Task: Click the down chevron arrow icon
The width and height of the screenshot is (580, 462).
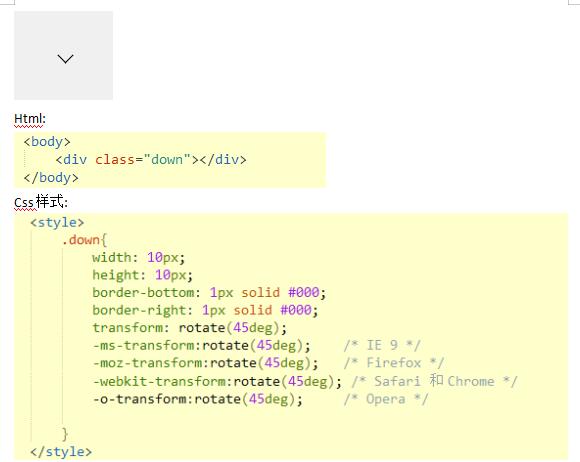Action: (x=65, y=58)
